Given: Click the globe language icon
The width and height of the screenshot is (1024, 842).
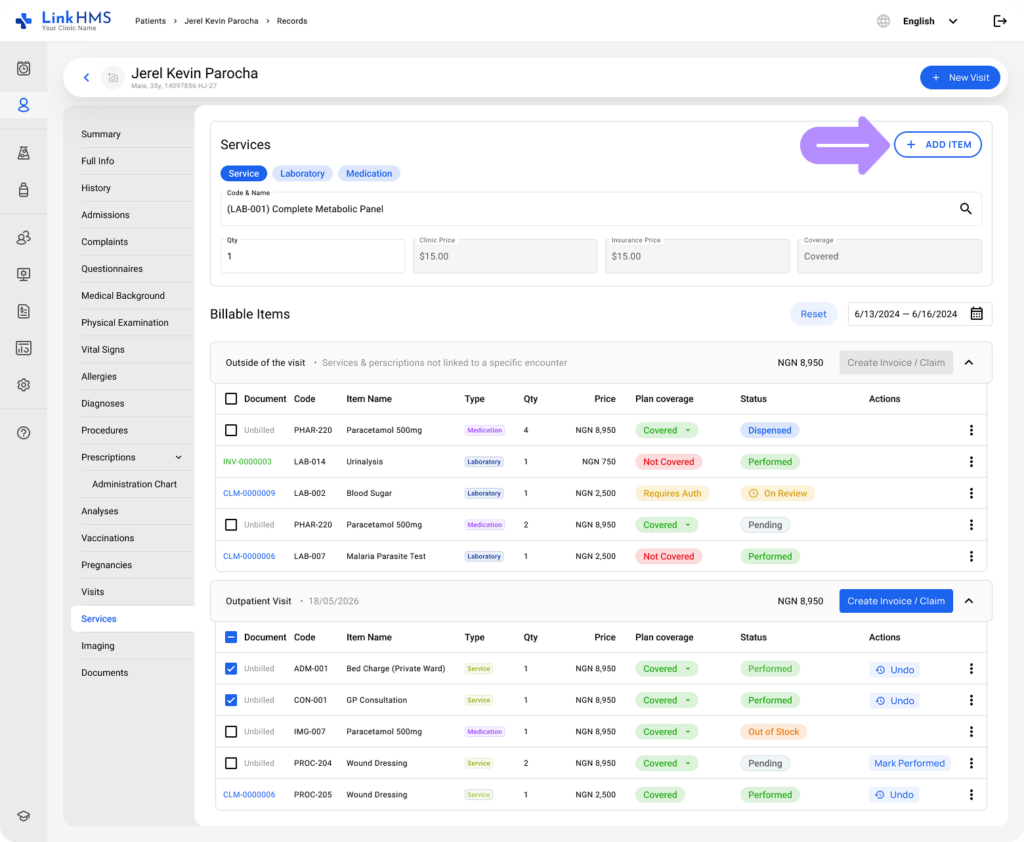Looking at the screenshot, I should [x=883, y=21].
